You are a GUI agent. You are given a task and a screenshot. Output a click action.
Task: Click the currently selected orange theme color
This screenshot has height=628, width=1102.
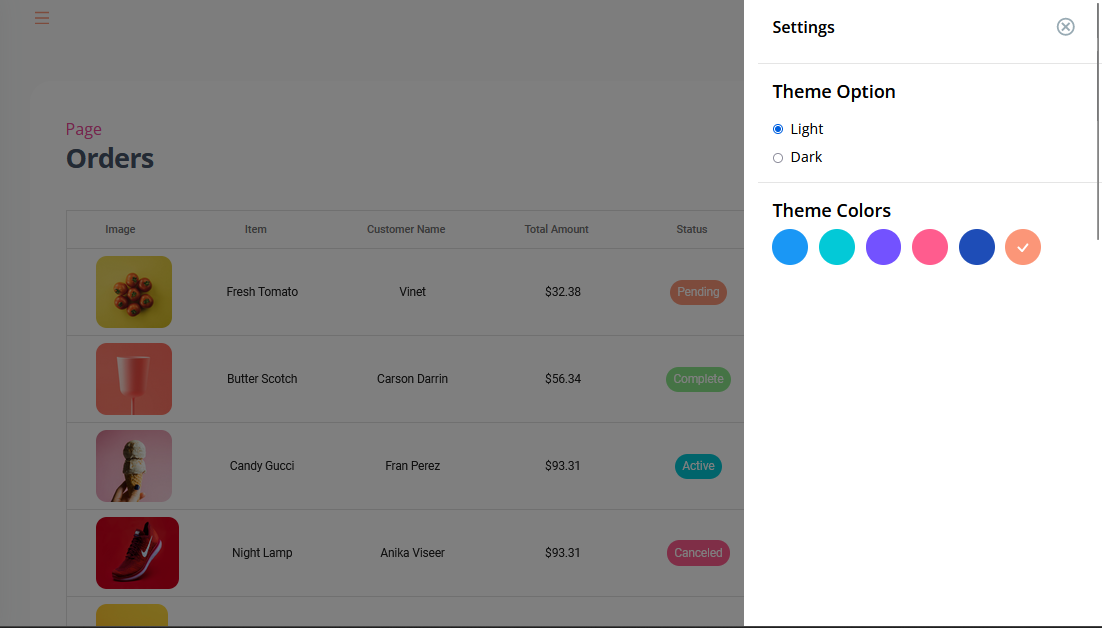(x=1023, y=247)
